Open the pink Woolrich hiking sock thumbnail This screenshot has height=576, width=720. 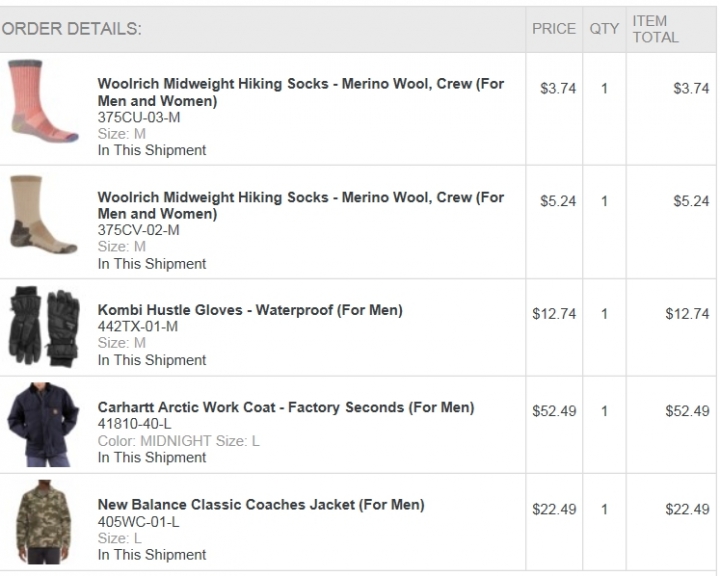point(44,101)
